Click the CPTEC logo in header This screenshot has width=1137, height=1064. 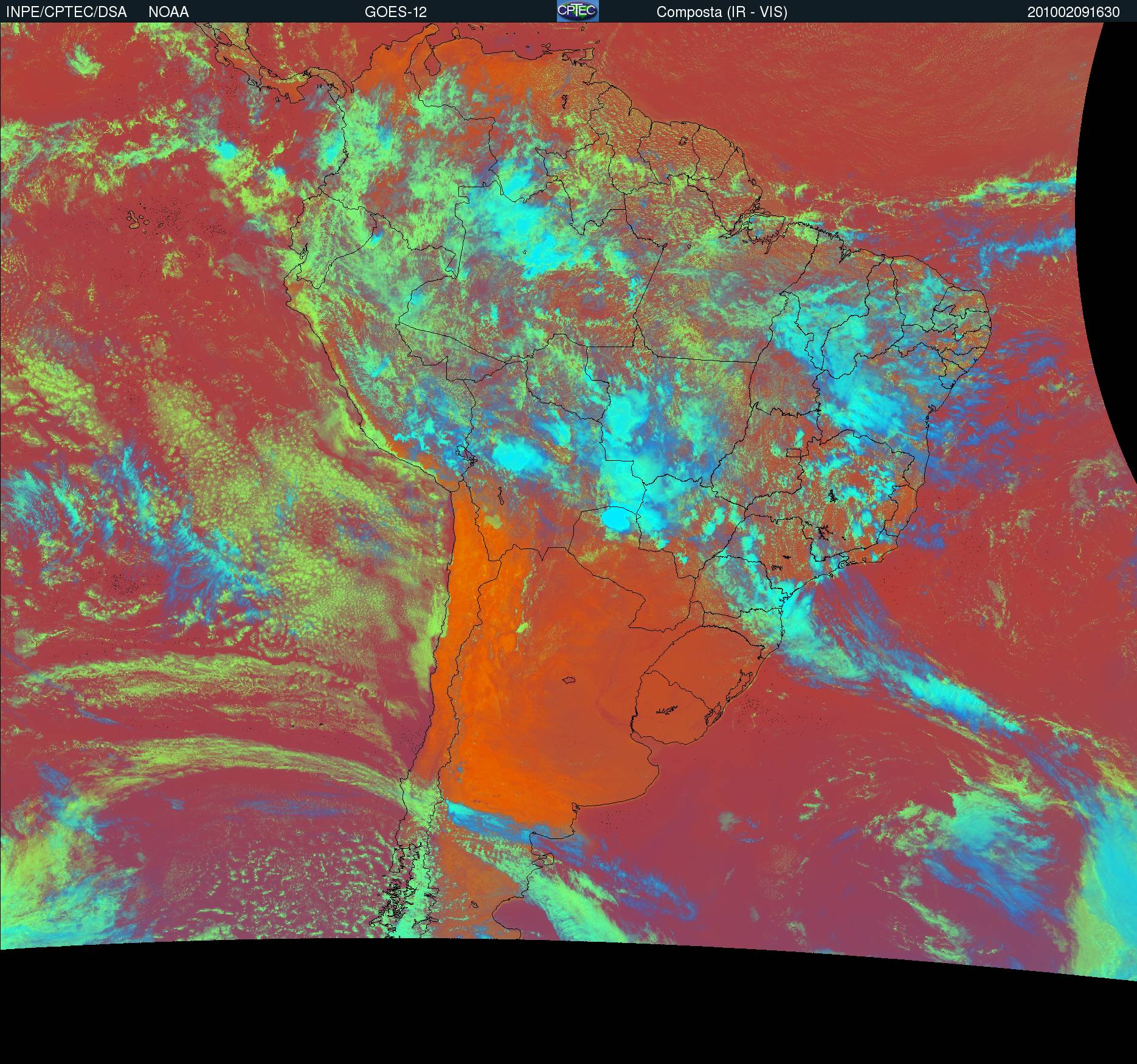coord(578,11)
